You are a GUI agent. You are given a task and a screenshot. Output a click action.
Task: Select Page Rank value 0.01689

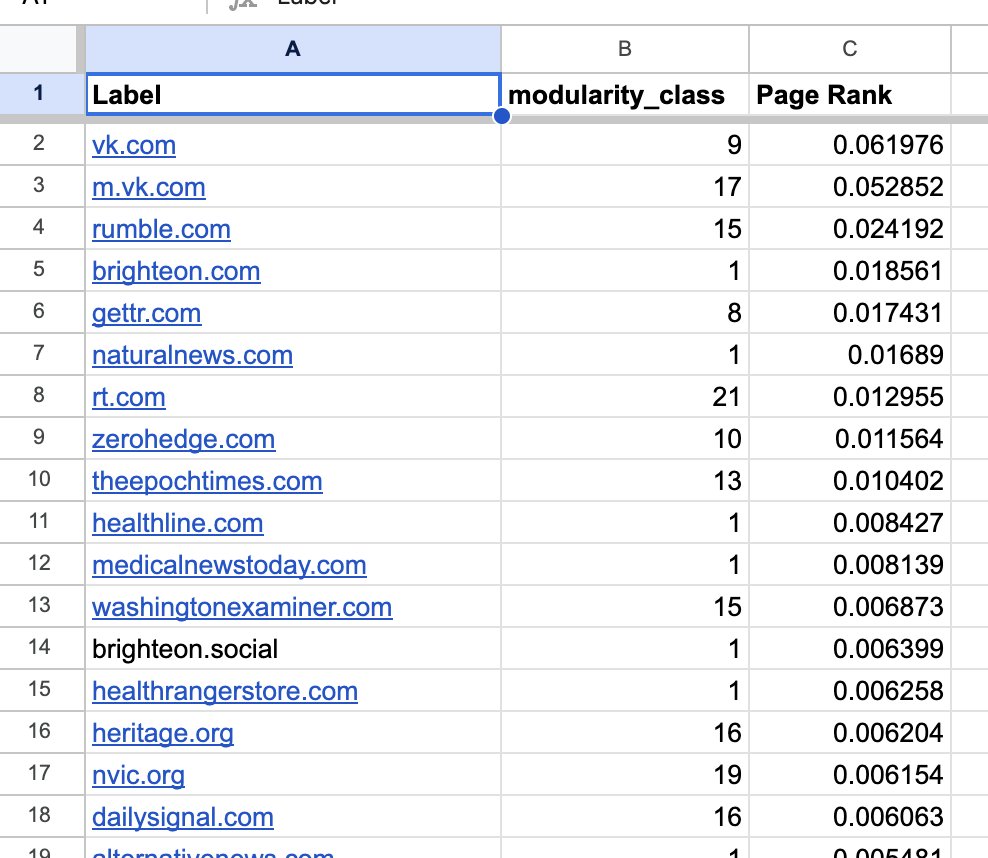pyautogui.click(x=849, y=355)
